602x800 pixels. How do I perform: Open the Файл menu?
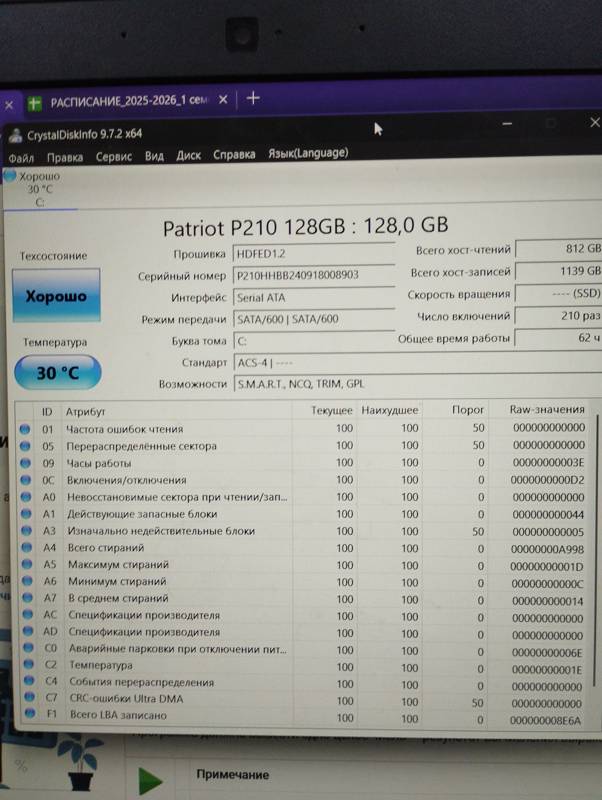tap(21, 156)
